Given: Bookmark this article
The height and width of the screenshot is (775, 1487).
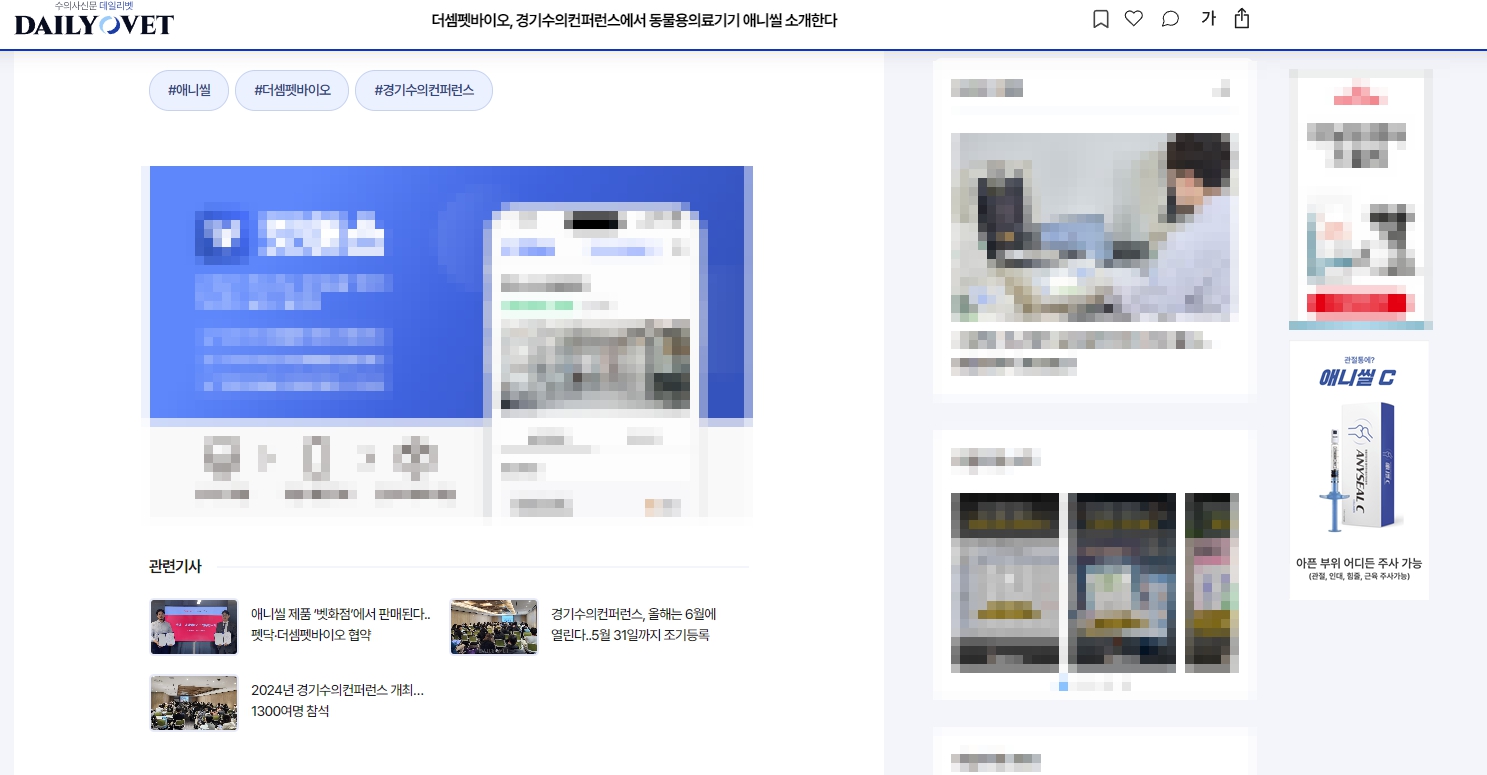Looking at the screenshot, I should [x=1101, y=19].
